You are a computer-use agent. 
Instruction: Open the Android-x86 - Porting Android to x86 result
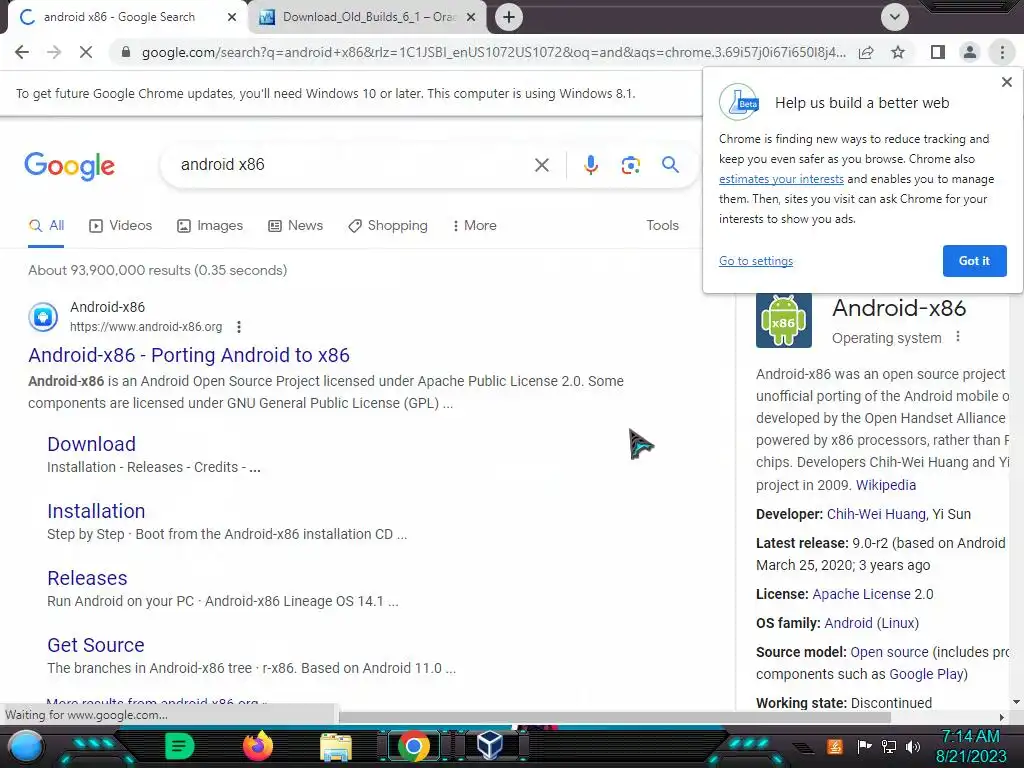click(189, 355)
